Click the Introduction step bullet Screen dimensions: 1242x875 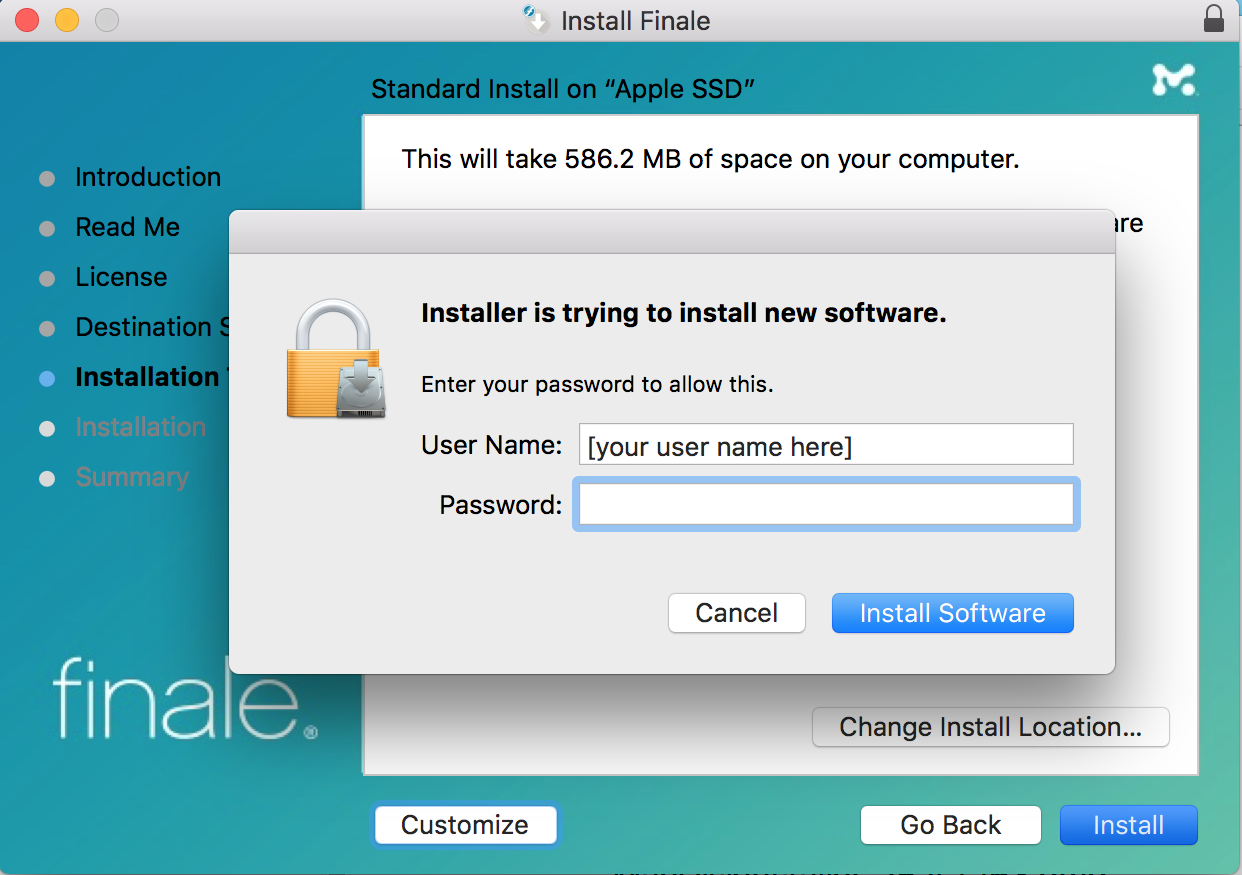coord(47,179)
